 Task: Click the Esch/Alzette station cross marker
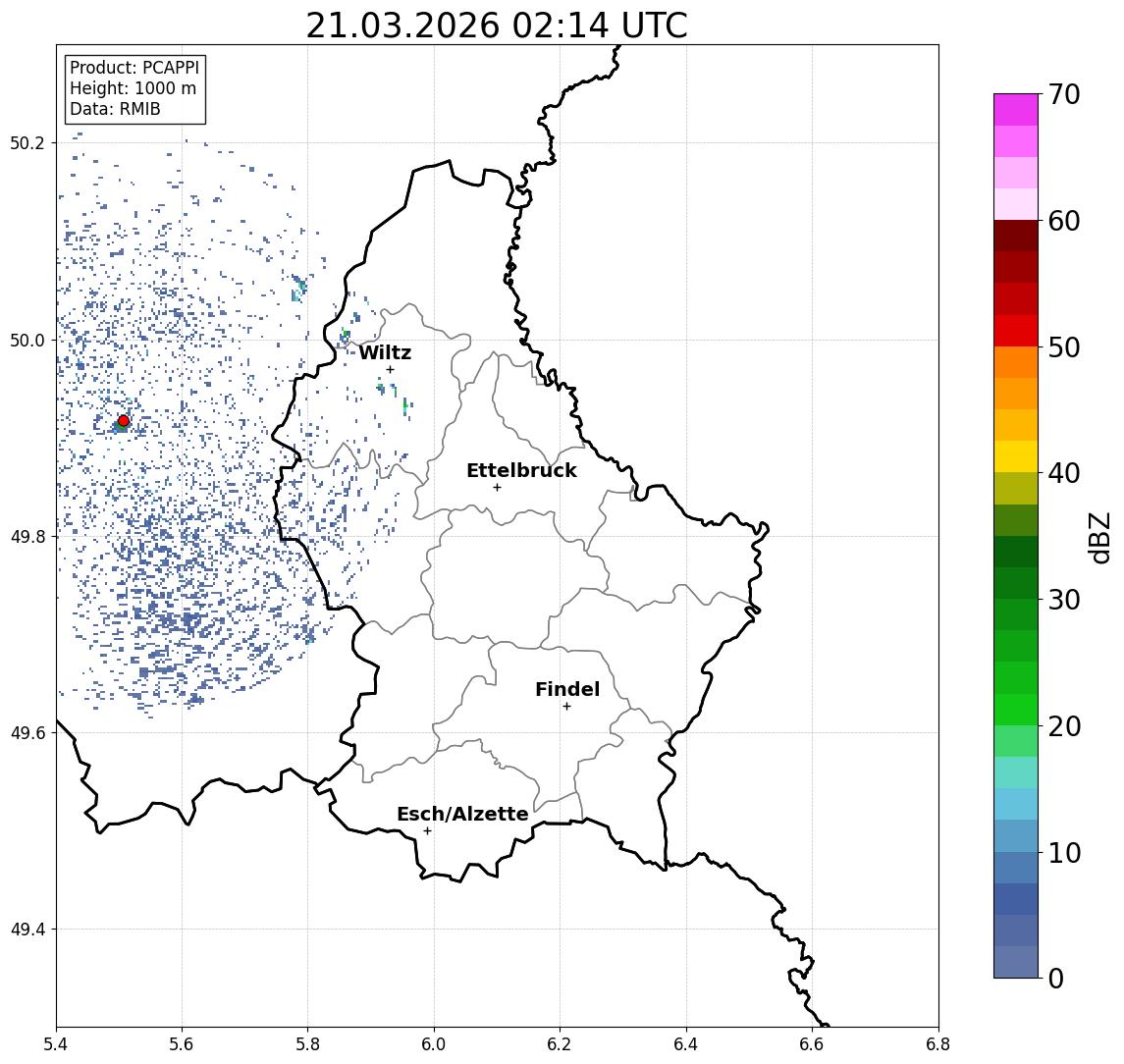click(427, 831)
